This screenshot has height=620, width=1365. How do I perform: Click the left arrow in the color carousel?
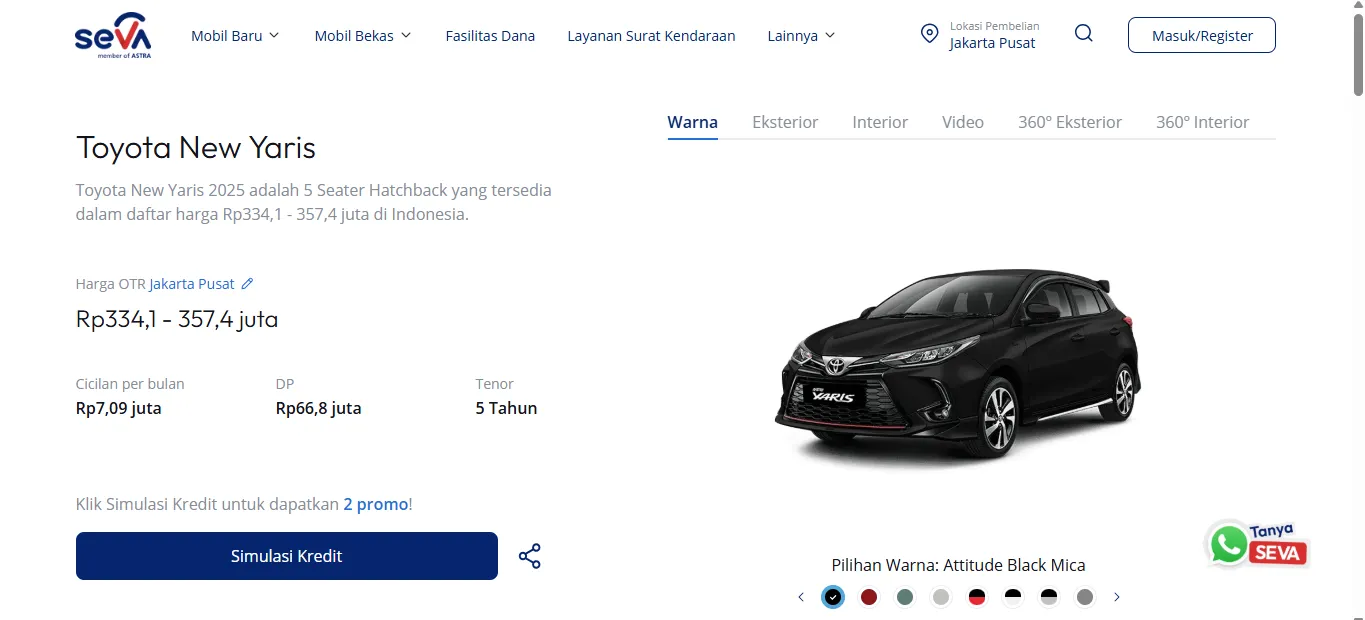[800, 596]
